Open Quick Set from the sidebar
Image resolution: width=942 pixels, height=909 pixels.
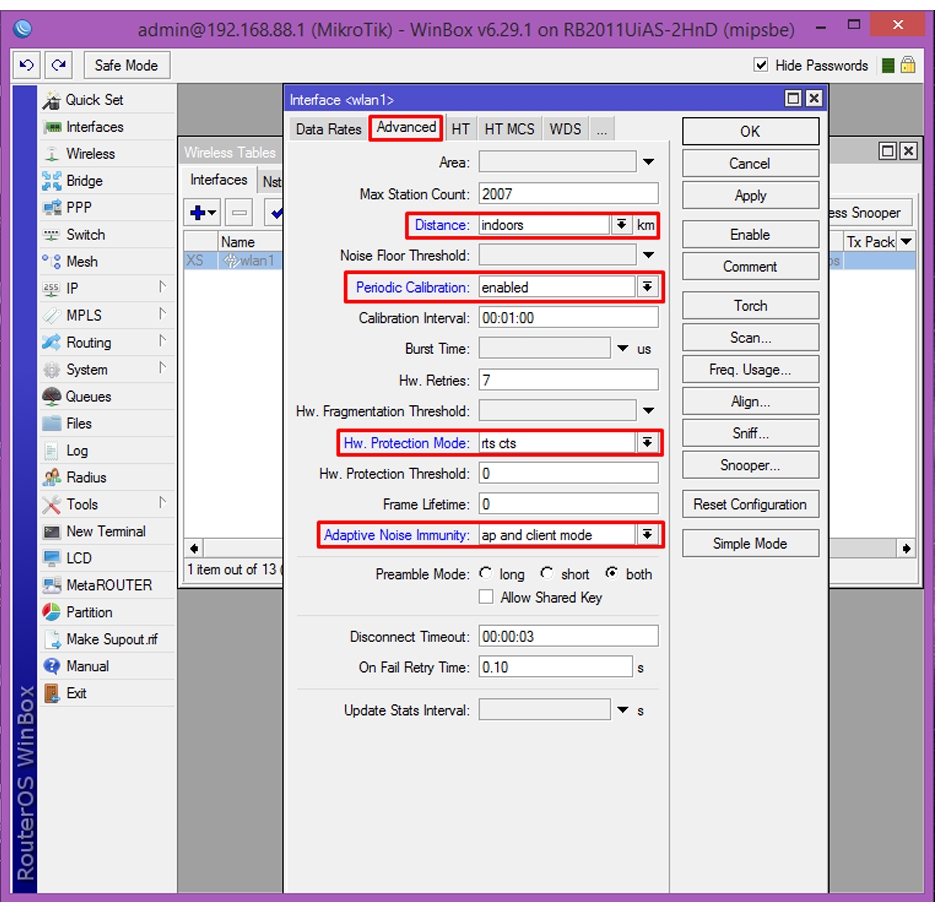click(x=94, y=100)
